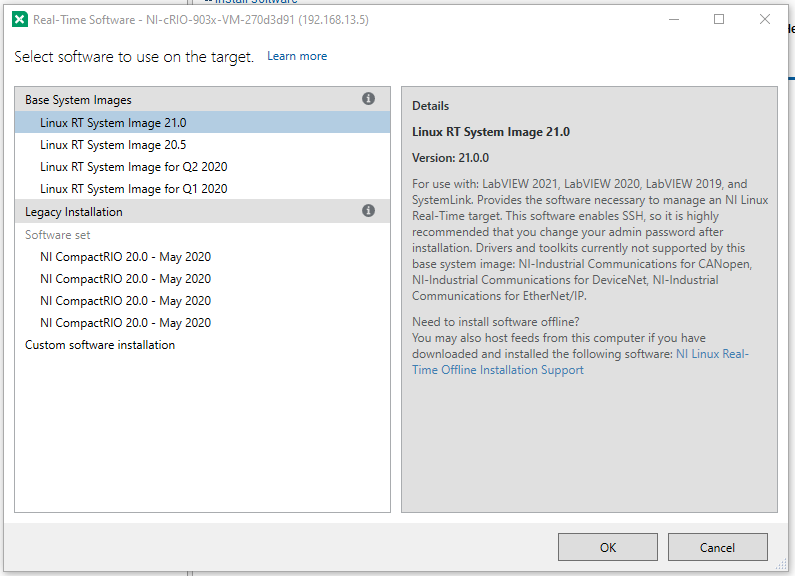Click info icon beside Legacy Installation

tap(369, 210)
